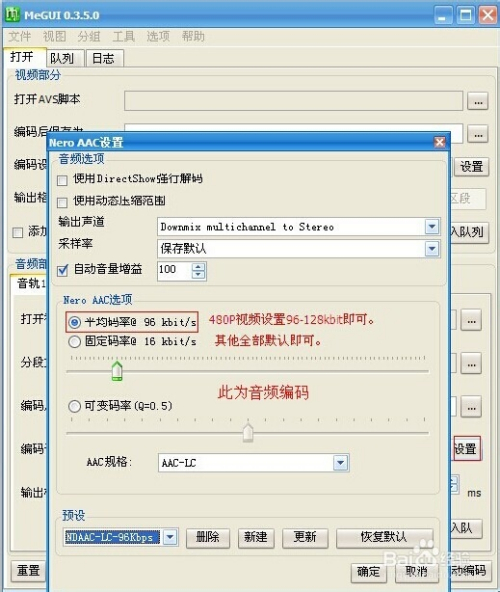Click the 恢复默认 button
The image size is (500, 592).
[x=384, y=538]
